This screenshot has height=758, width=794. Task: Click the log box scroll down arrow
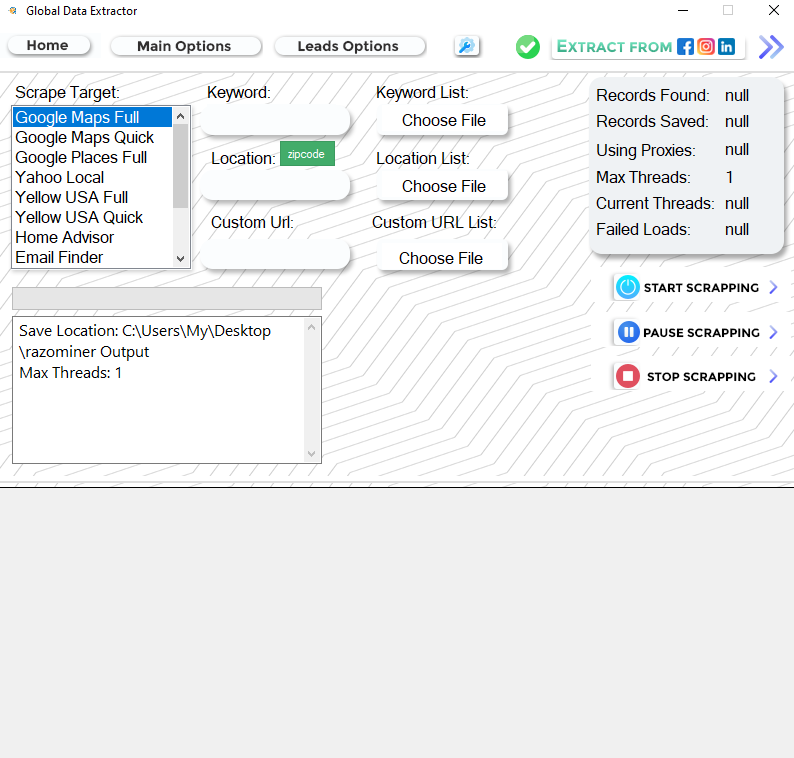(311, 454)
